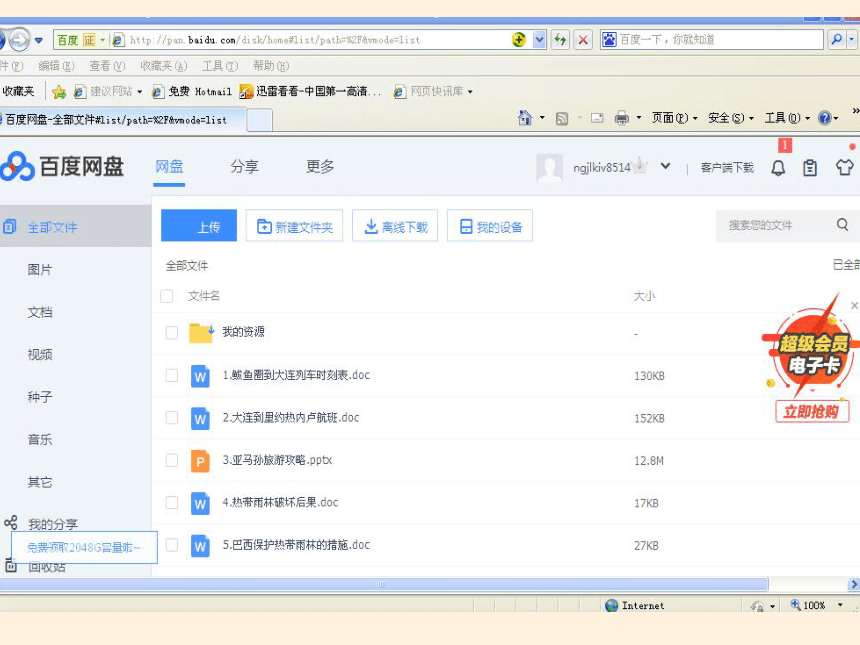Click the blue help question mark icon
860x645 pixels.
(x=824, y=118)
